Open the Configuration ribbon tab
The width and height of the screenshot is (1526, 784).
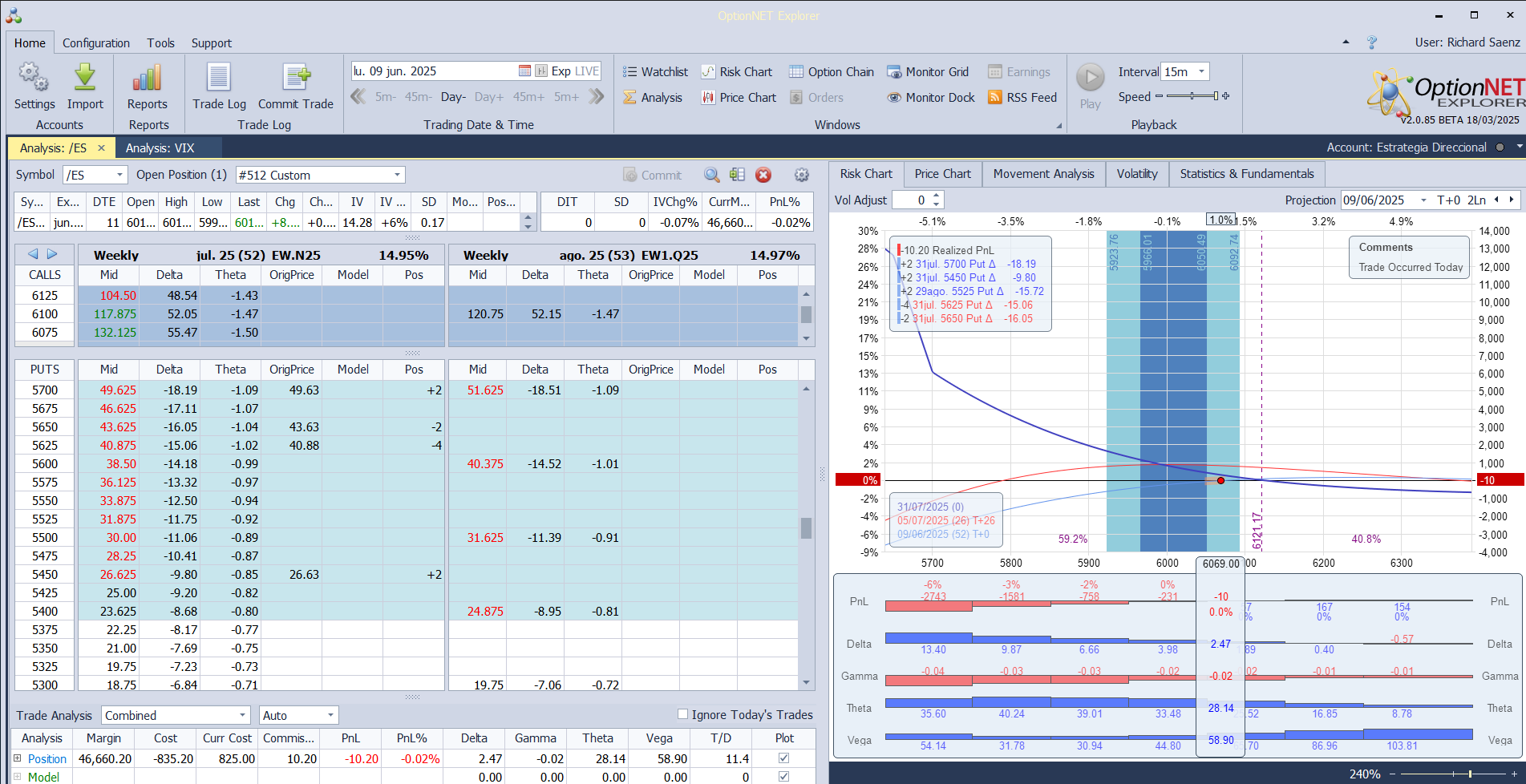tap(96, 43)
